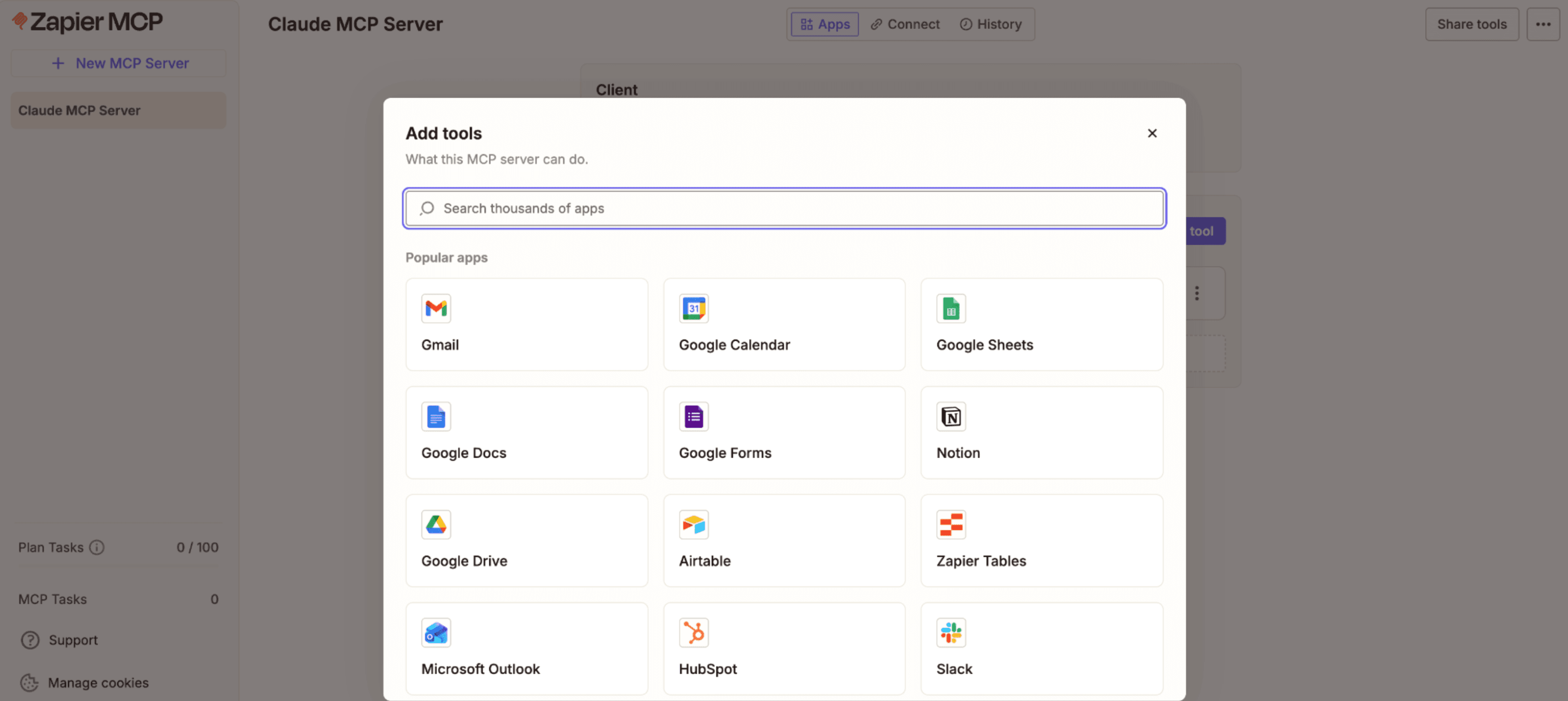Click the Microsoft Outlook label
The width and height of the screenshot is (1568, 701).
pyautogui.click(x=480, y=669)
